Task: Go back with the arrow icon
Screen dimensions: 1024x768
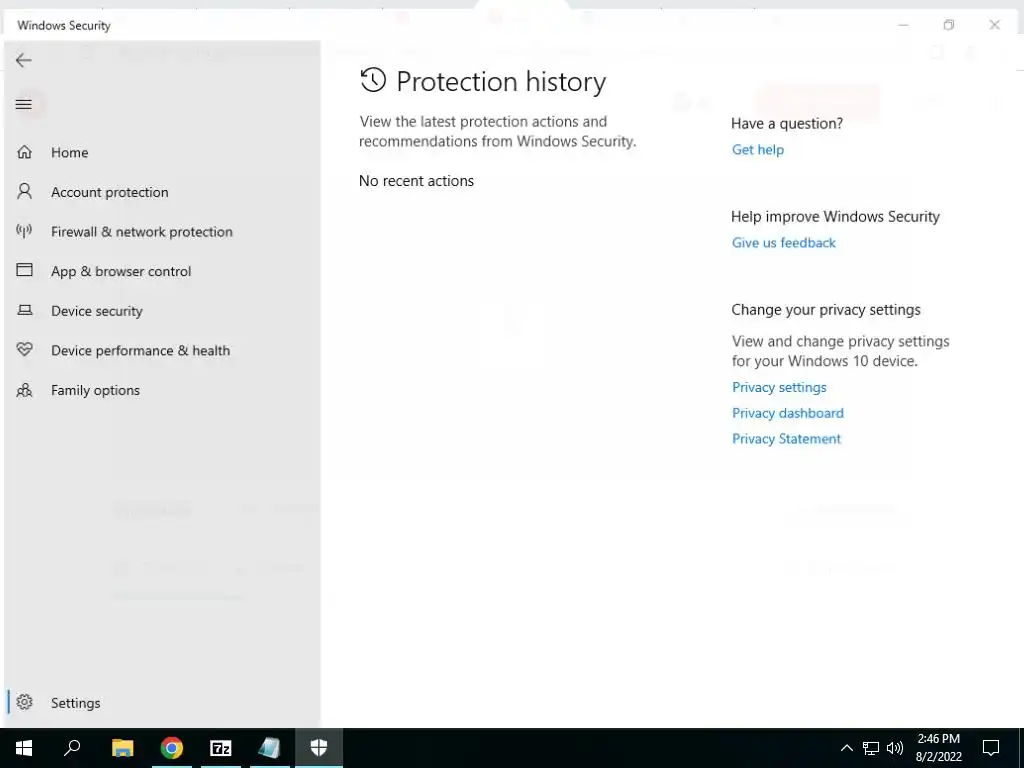Action: (x=24, y=60)
